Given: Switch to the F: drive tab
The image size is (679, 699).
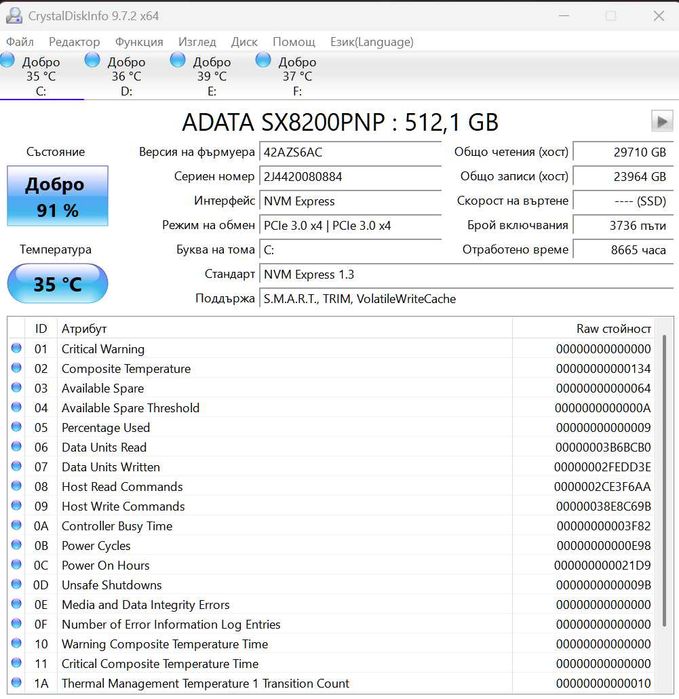Looking at the screenshot, I should pos(297,76).
